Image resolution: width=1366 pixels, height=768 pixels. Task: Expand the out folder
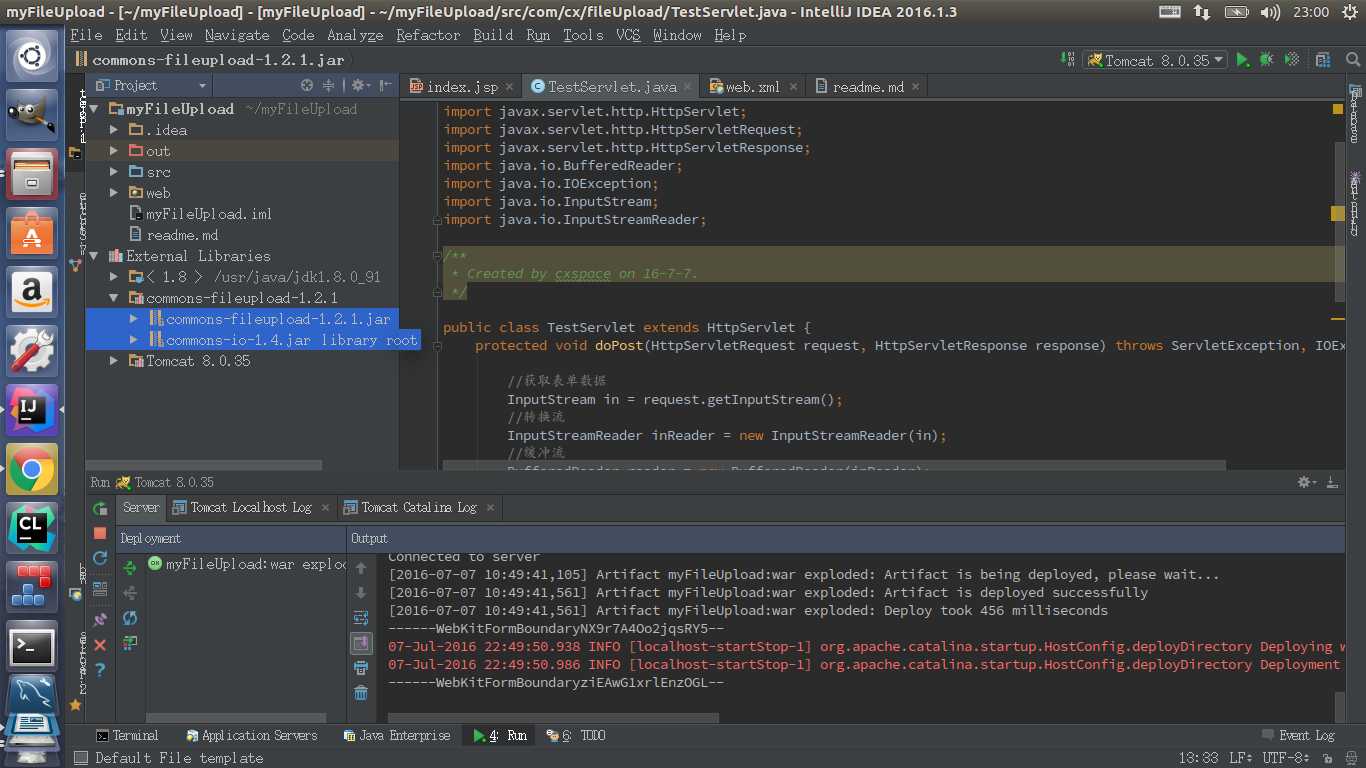tap(114, 151)
